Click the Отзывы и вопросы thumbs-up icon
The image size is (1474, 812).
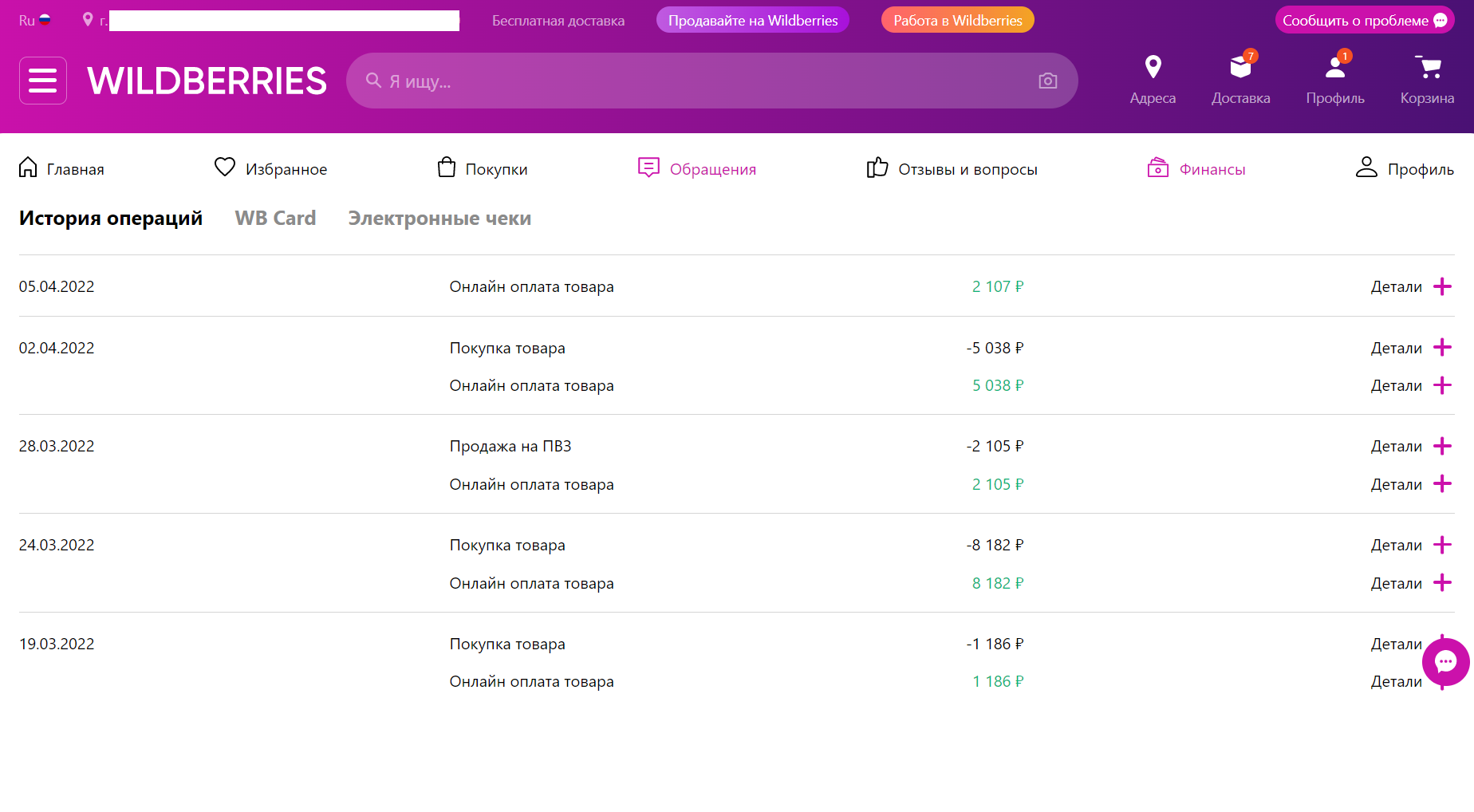tap(877, 168)
